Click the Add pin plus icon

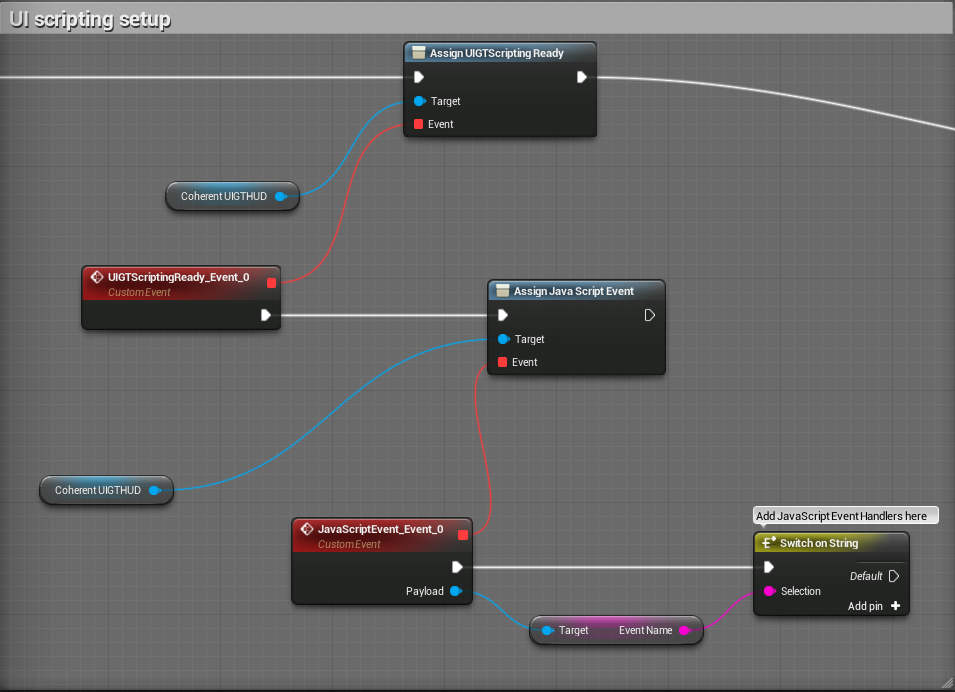[x=895, y=606]
